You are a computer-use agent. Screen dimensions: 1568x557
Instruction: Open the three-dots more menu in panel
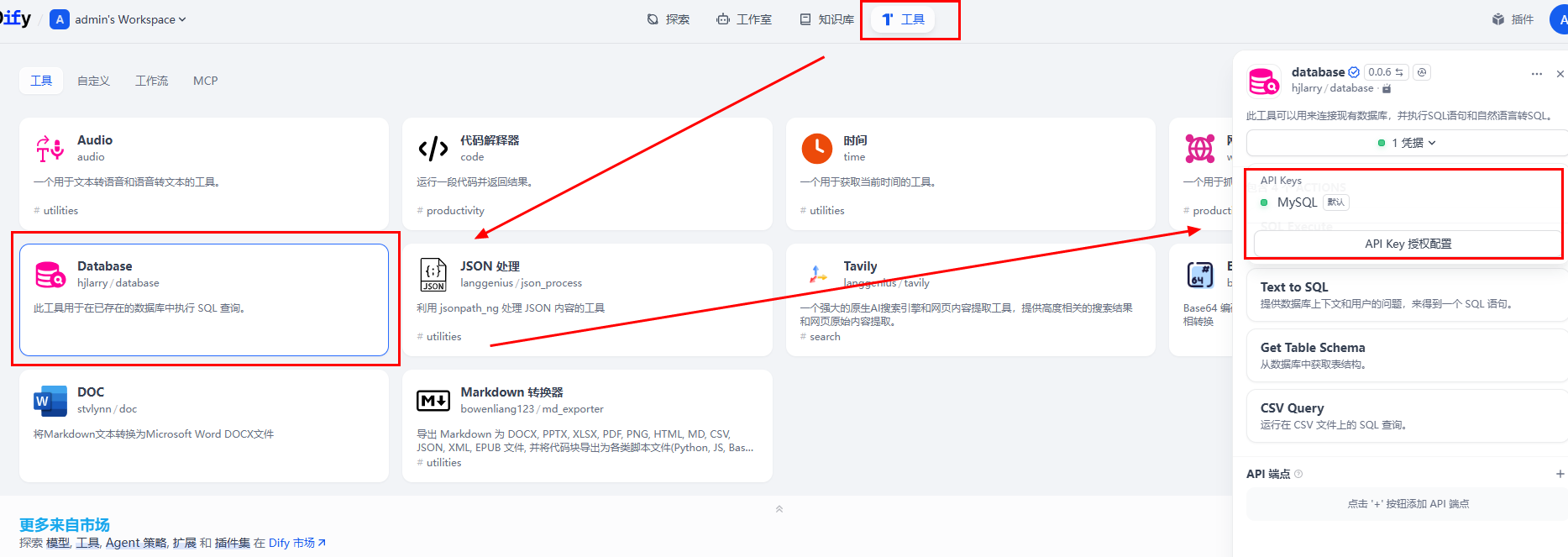click(1537, 74)
